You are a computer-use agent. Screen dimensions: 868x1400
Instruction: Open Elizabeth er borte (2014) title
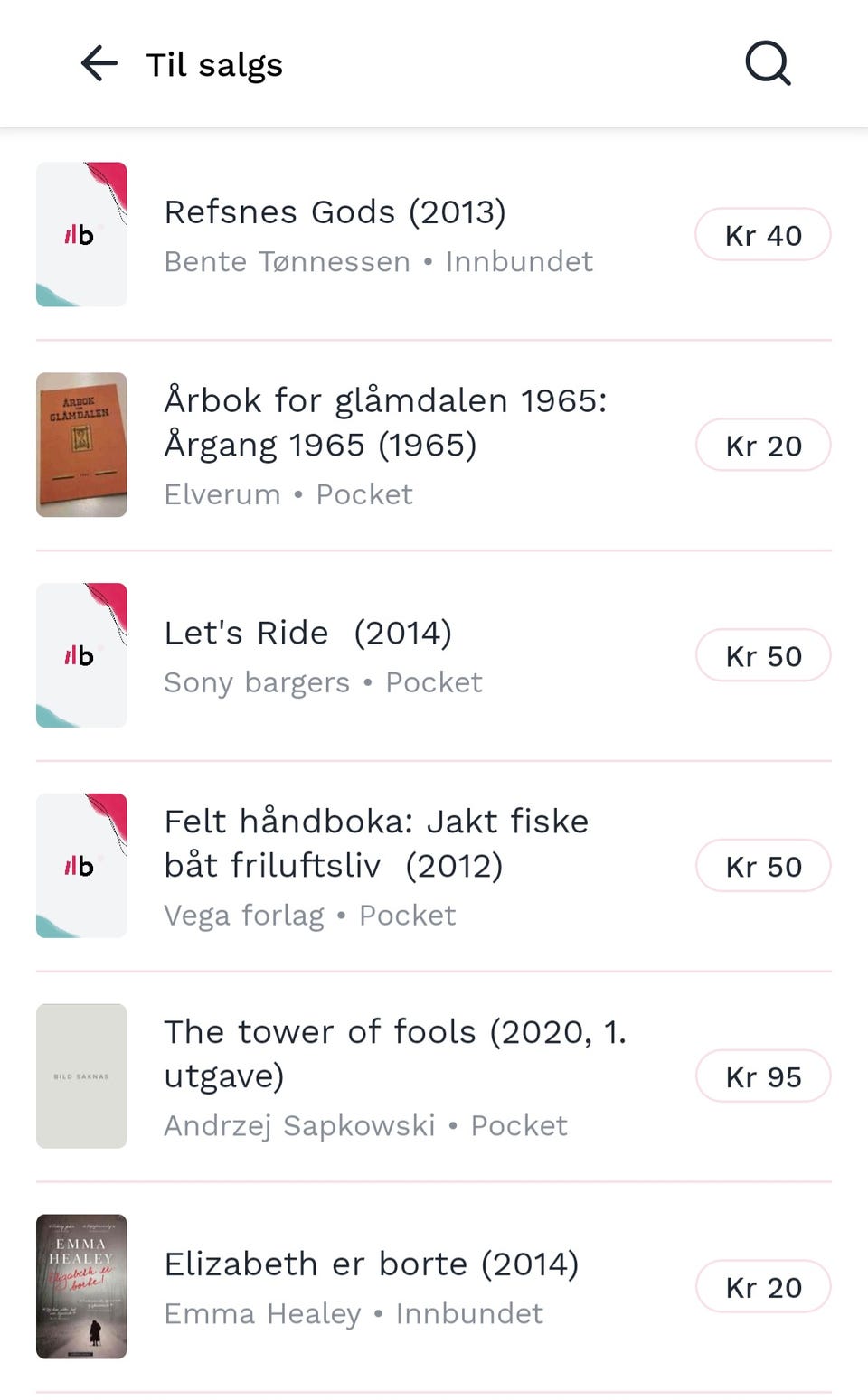tap(371, 1264)
